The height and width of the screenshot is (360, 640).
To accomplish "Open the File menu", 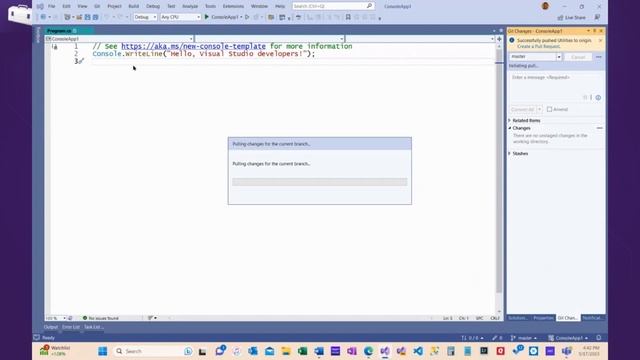I will (51, 6).
